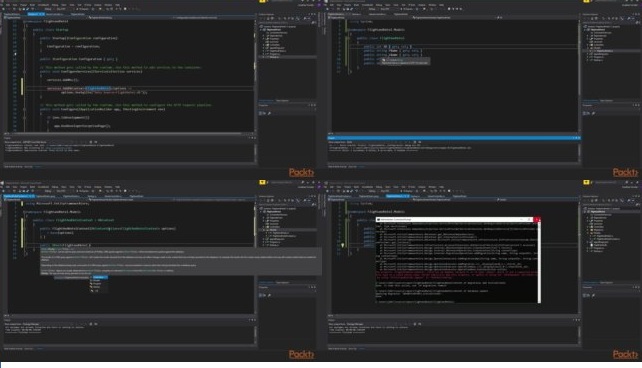Viewport: 642px width, 368px height.
Task: Select the highlighted folder in the IntelliSense window's Solution Explorer
Action: point(287,230)
